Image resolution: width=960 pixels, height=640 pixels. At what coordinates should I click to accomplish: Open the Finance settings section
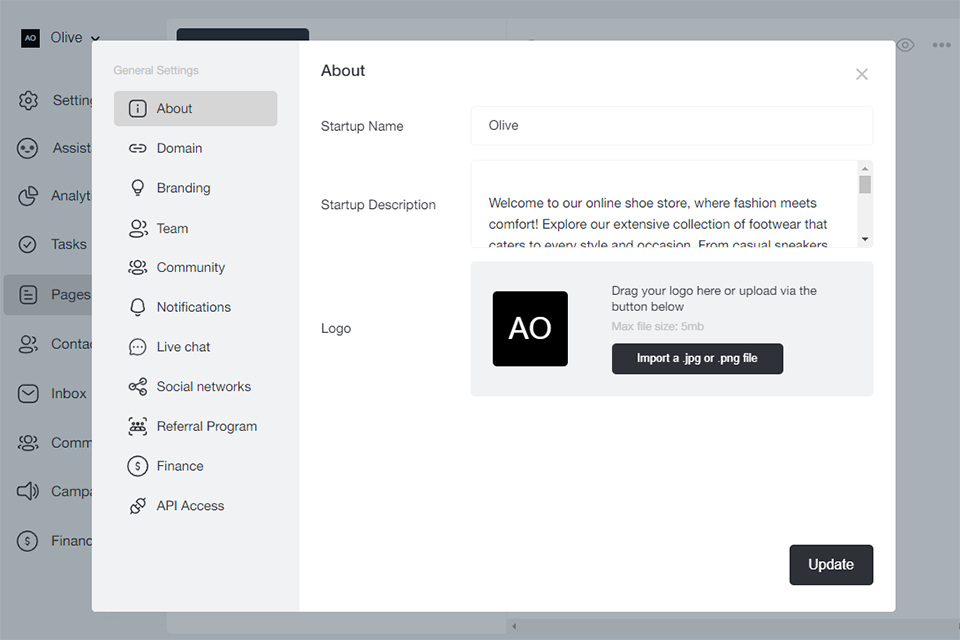coord(180,466)
